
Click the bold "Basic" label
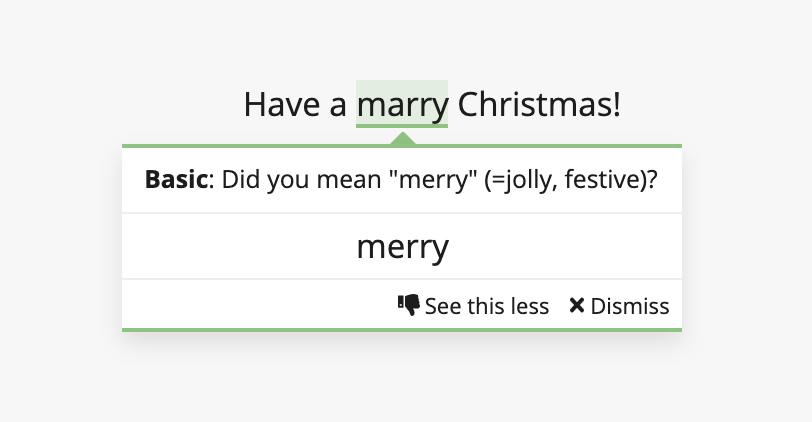[177, 180]
